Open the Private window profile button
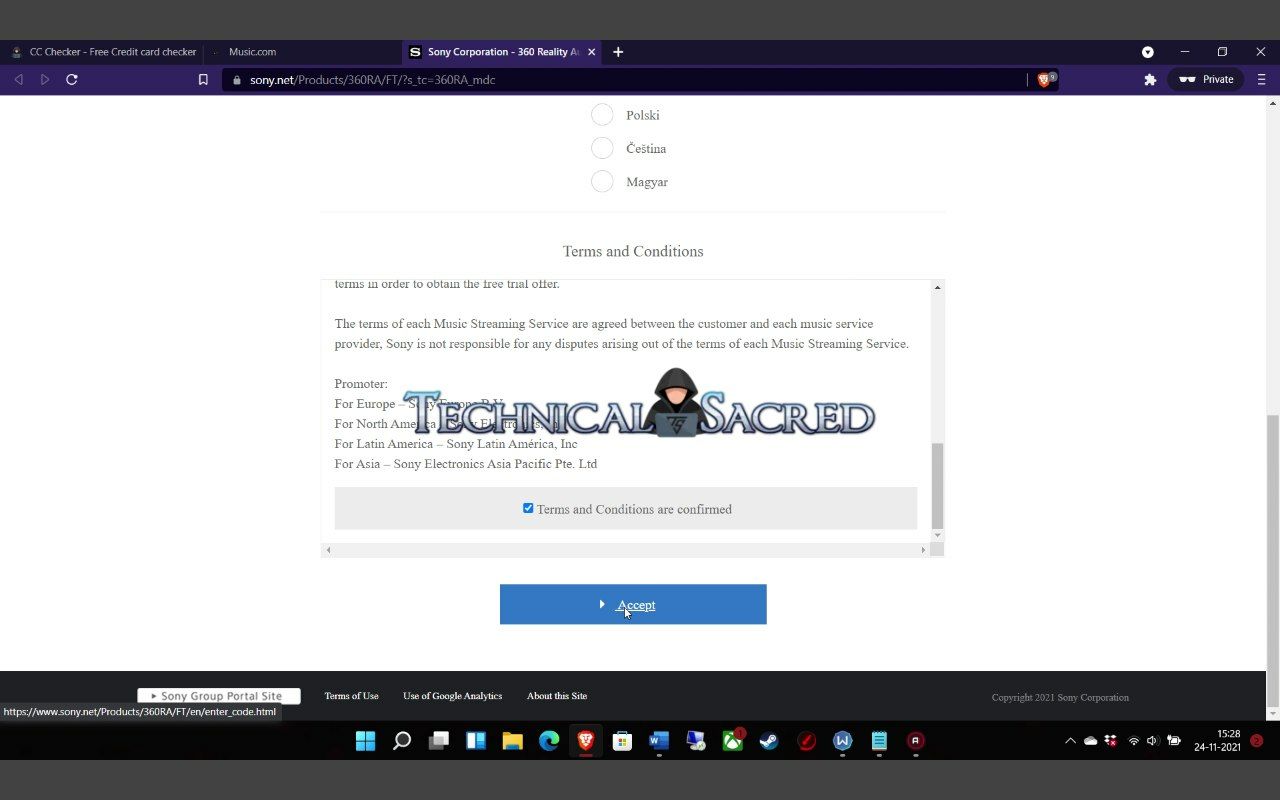This screenshot has width=1280, height=800. 1206,79
